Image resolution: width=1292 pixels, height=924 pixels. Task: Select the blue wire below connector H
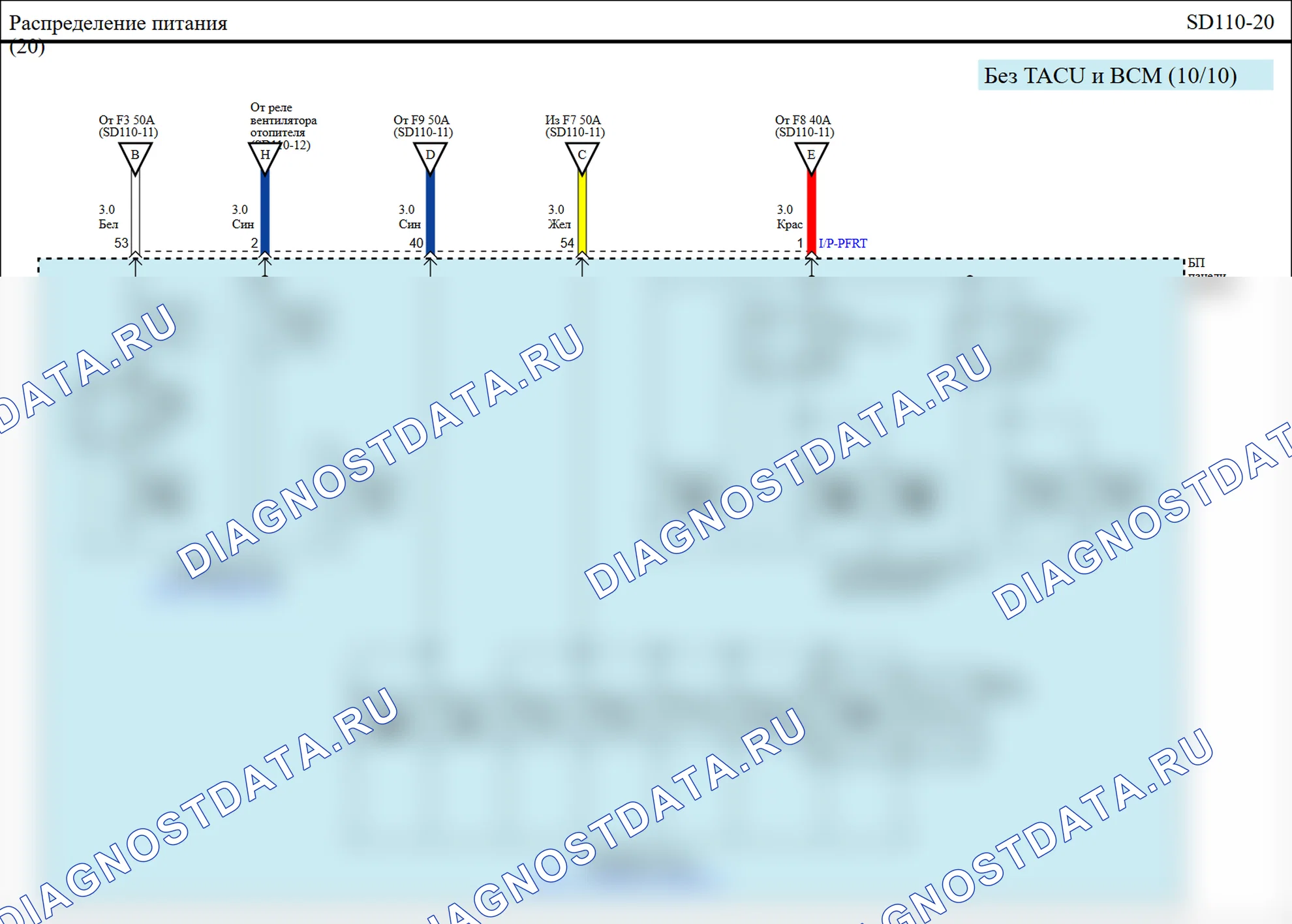click(265, 212)
